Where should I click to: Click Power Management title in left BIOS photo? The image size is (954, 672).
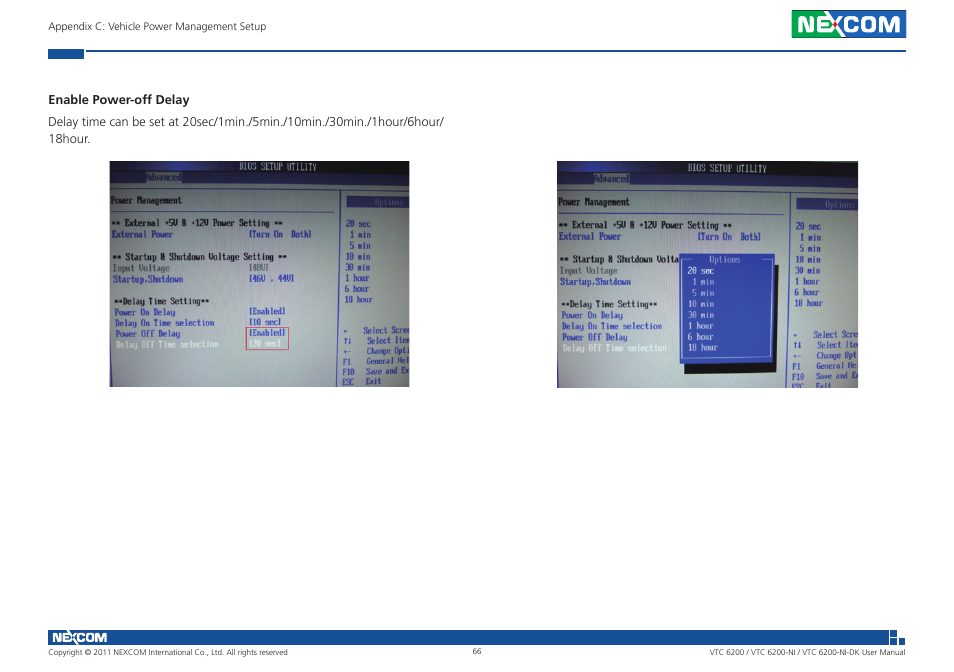click(x=146, y=200)
